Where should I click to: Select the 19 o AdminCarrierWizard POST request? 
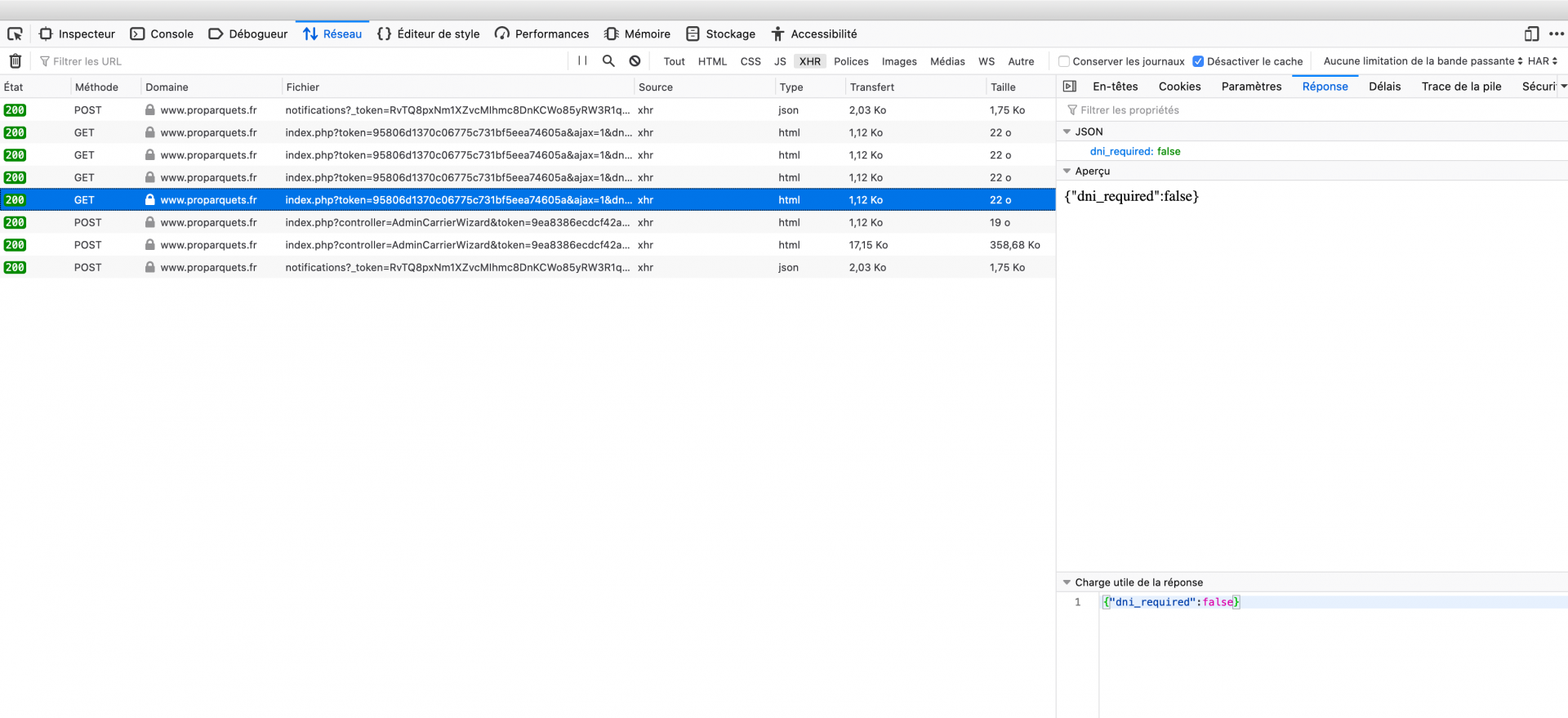pos(528,222)
